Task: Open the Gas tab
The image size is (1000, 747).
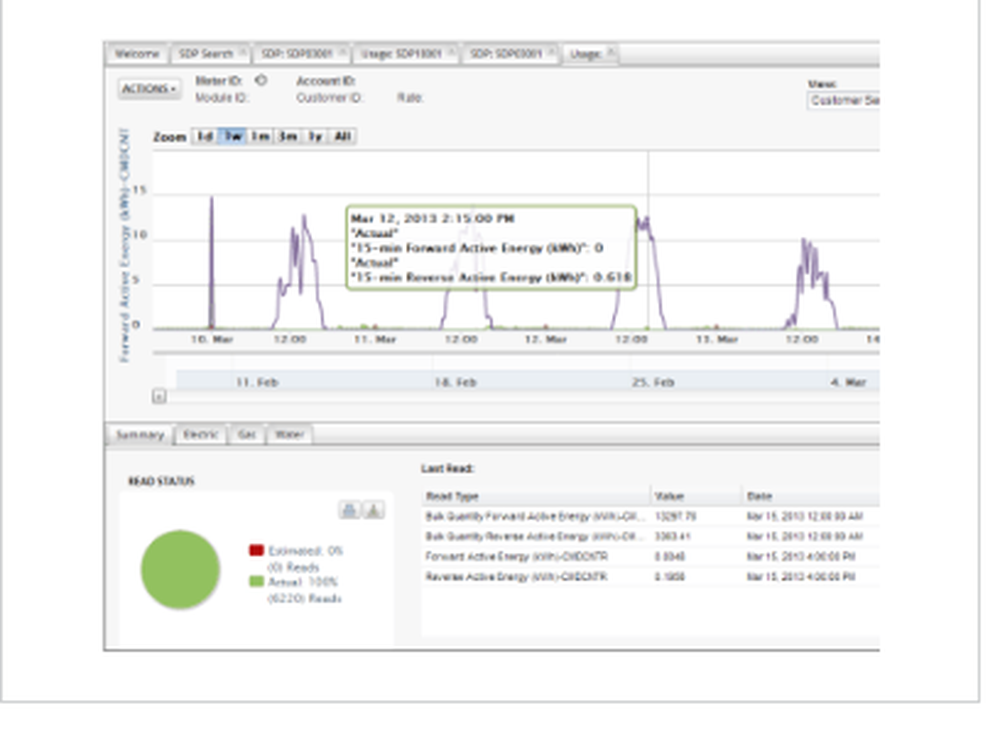Action: click(x=247, y=434)
